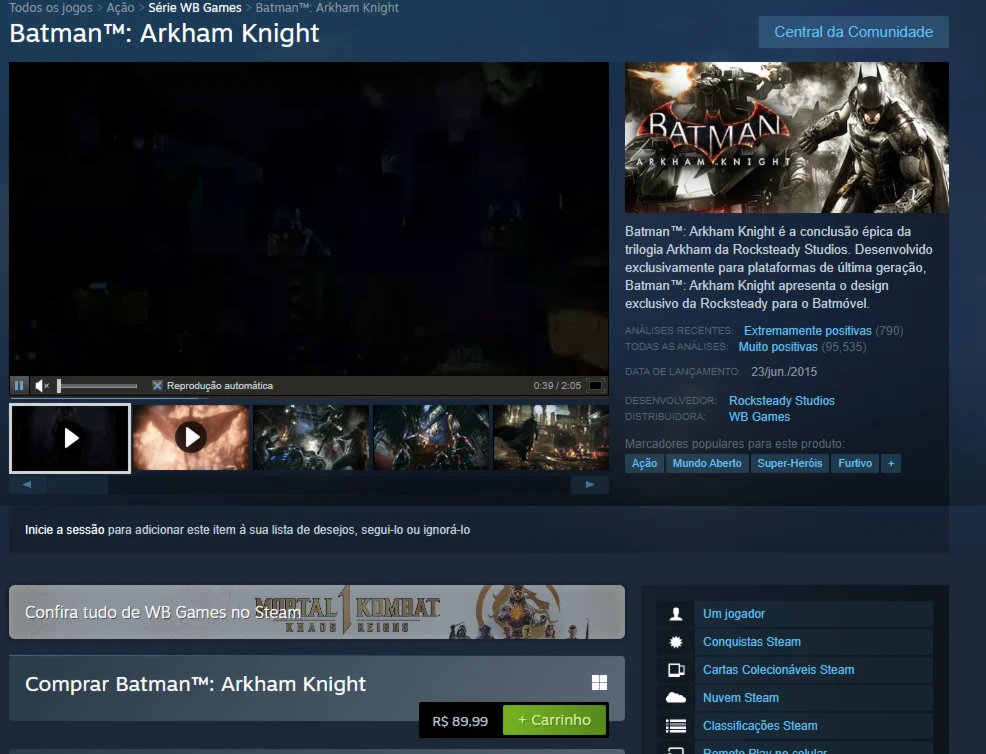Viewport: 986px width, 754px height.
Task: Click the trading cards icon
Action: pyautogui.click(x=676, y=670)
